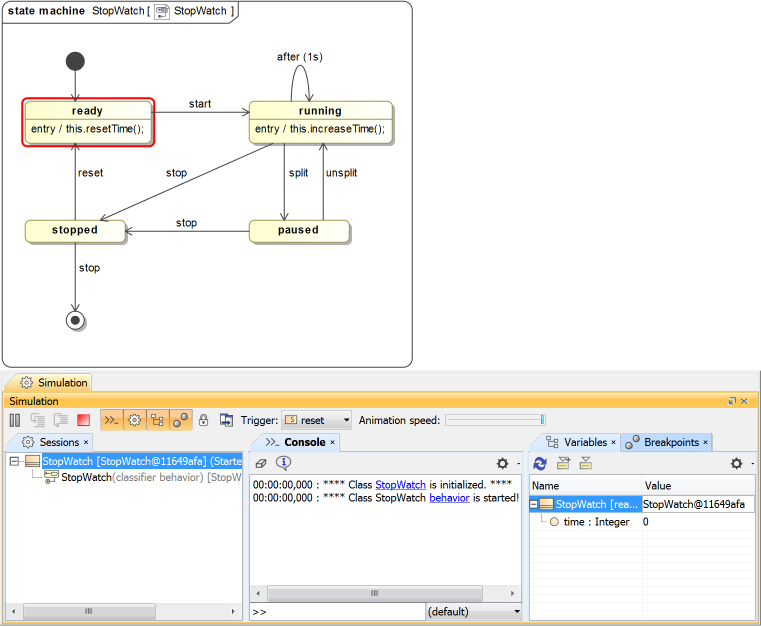Open the Console panel gear options
The width and height of the screenshot is (761, 627).
tap(503, 464)
